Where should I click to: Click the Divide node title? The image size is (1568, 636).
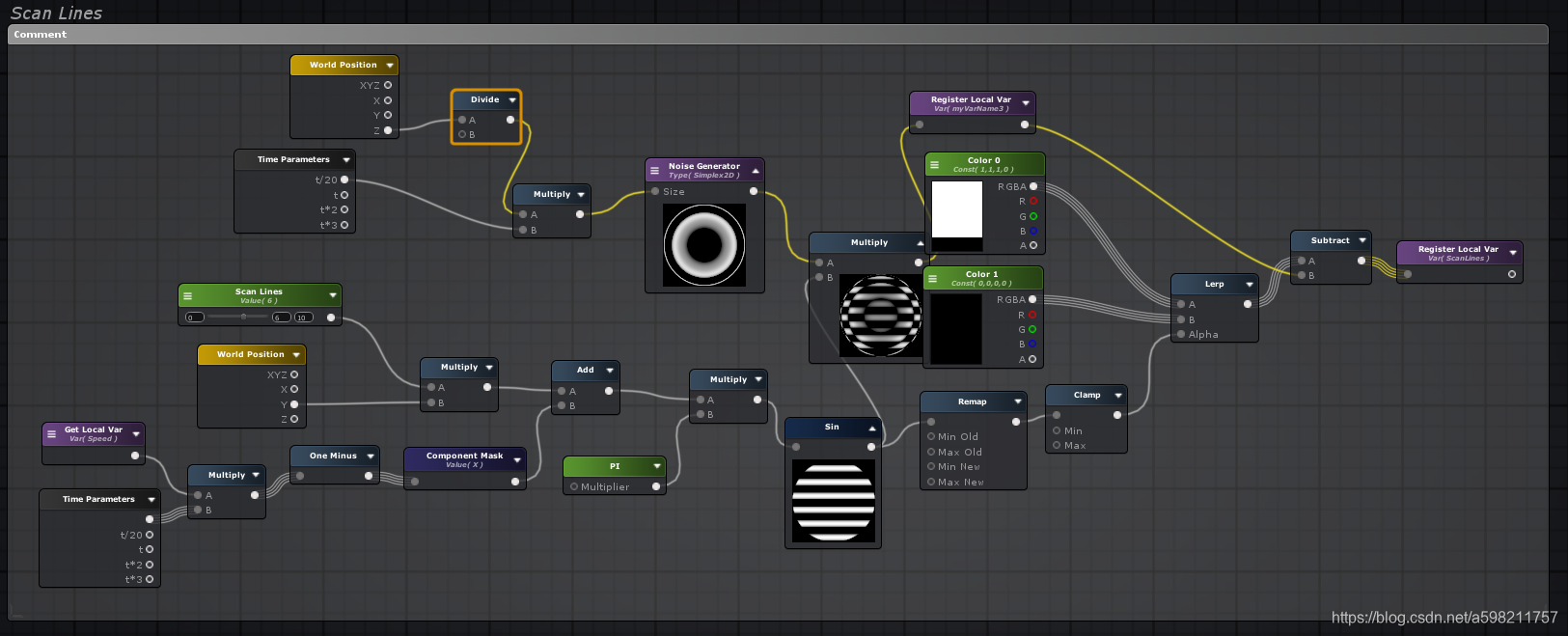pos(484,99)
